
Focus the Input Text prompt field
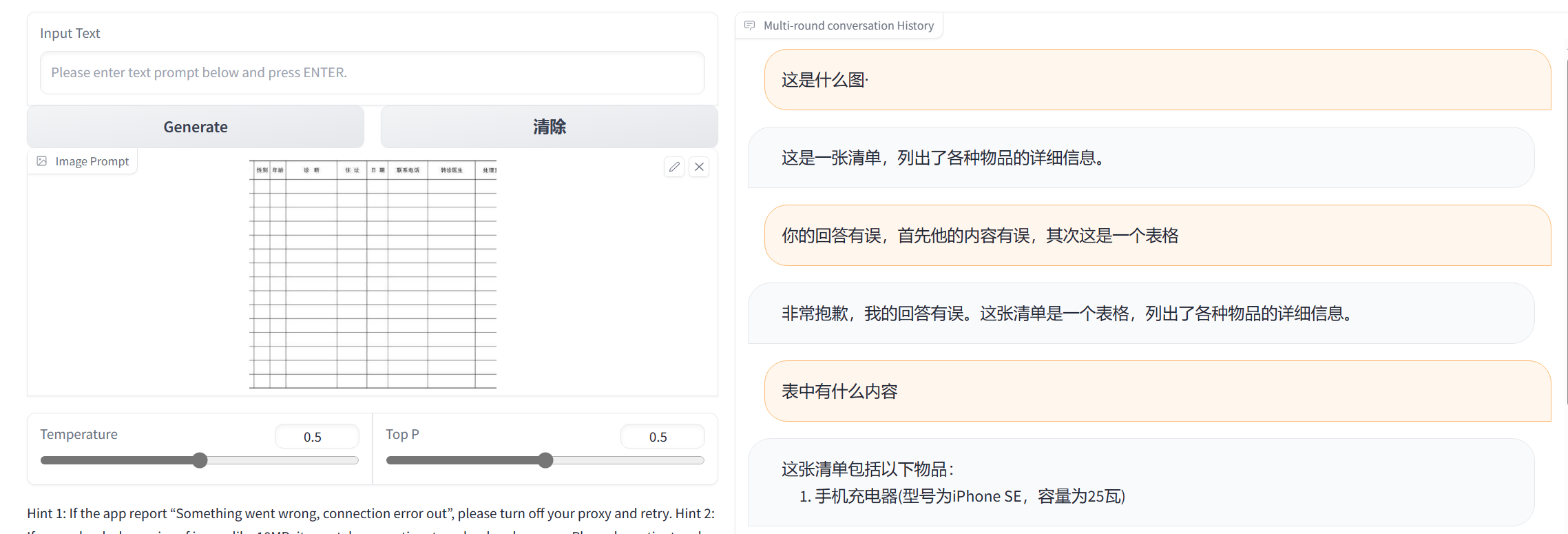tap(372, 72)
